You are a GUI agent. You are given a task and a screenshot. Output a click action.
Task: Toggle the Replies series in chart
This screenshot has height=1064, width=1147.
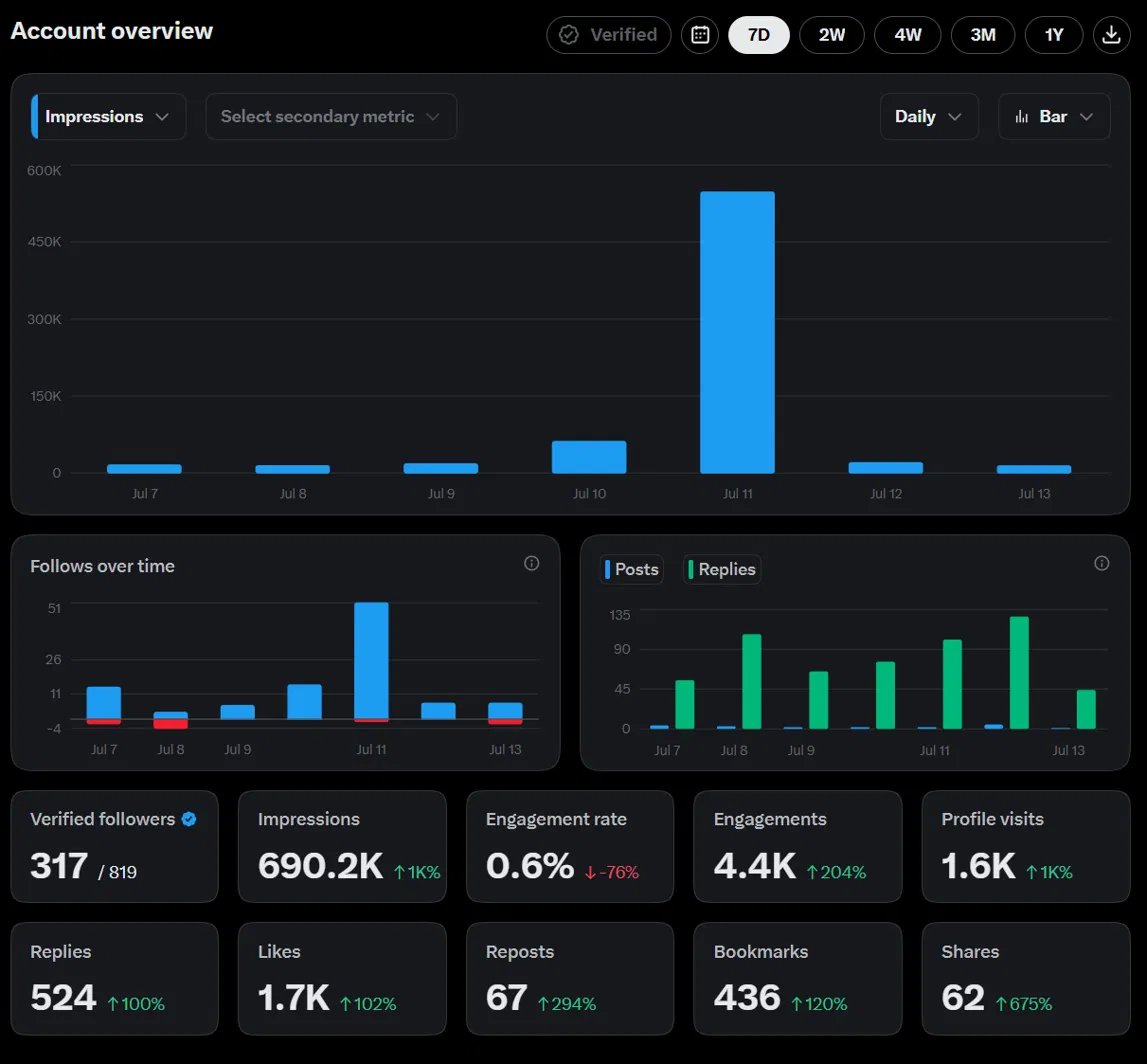(x=722, y=569)
